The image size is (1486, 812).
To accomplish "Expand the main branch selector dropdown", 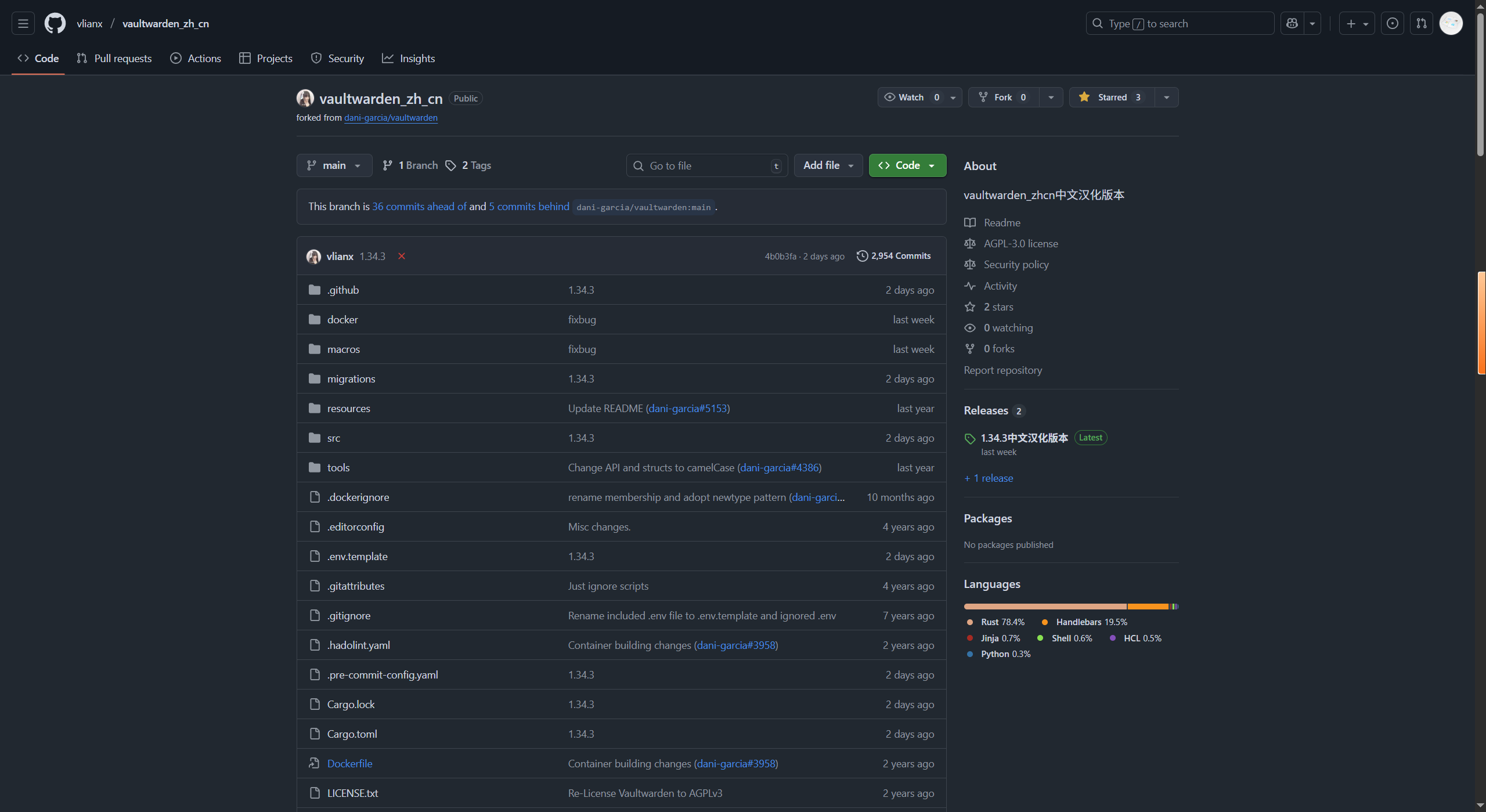I will pos(334,165).
